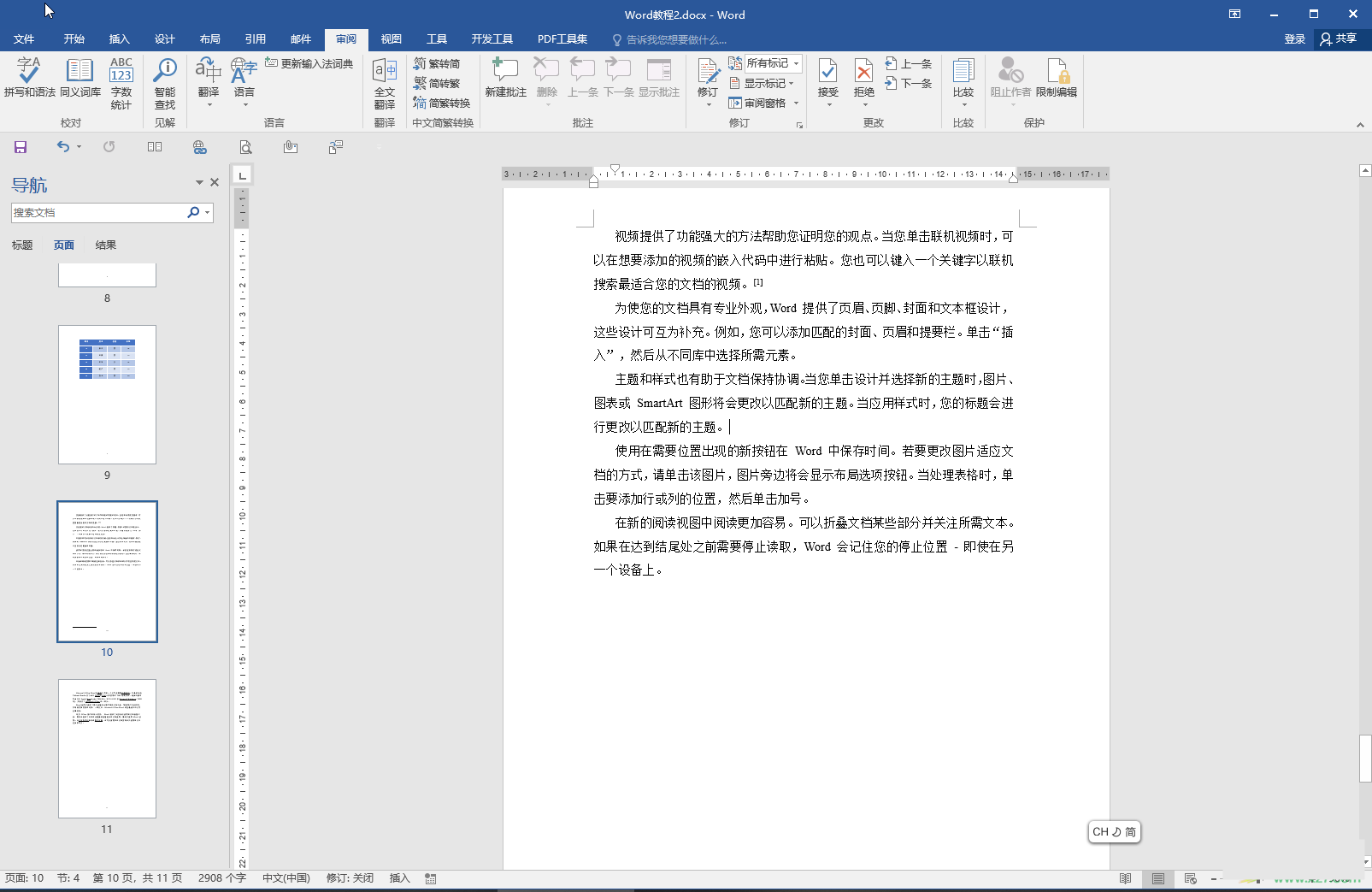
Task: Click the ruler tab selector L button
Action: 243,175
